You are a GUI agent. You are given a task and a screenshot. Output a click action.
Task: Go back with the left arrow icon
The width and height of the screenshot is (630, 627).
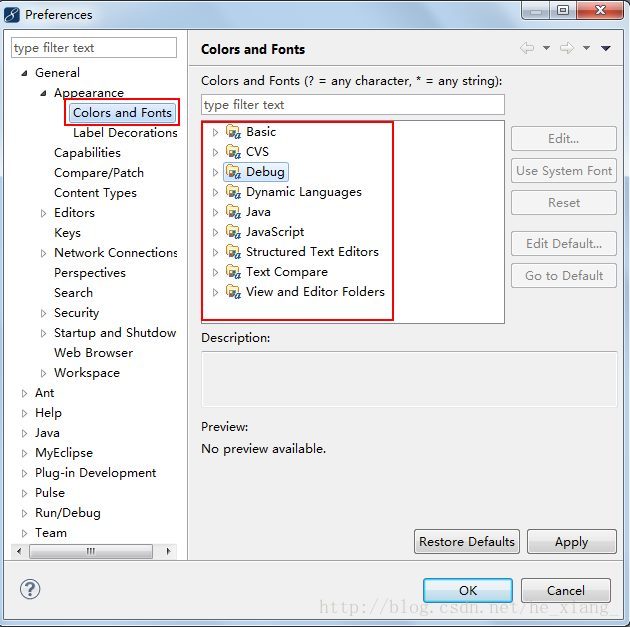(527, 48)
